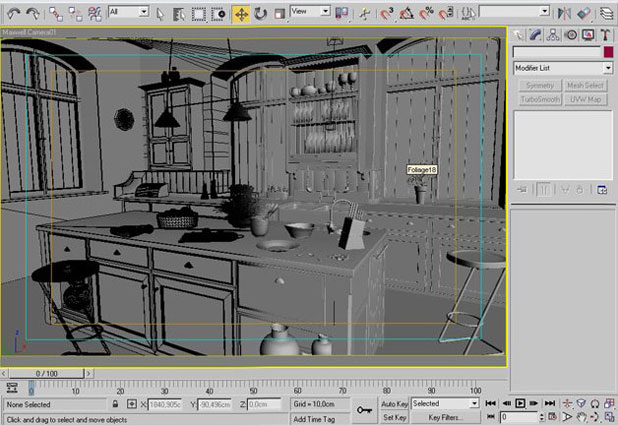This screenshot has height=425, width=618.
Task: Open the Selected key filter dropdown
Action: (445, 403)
